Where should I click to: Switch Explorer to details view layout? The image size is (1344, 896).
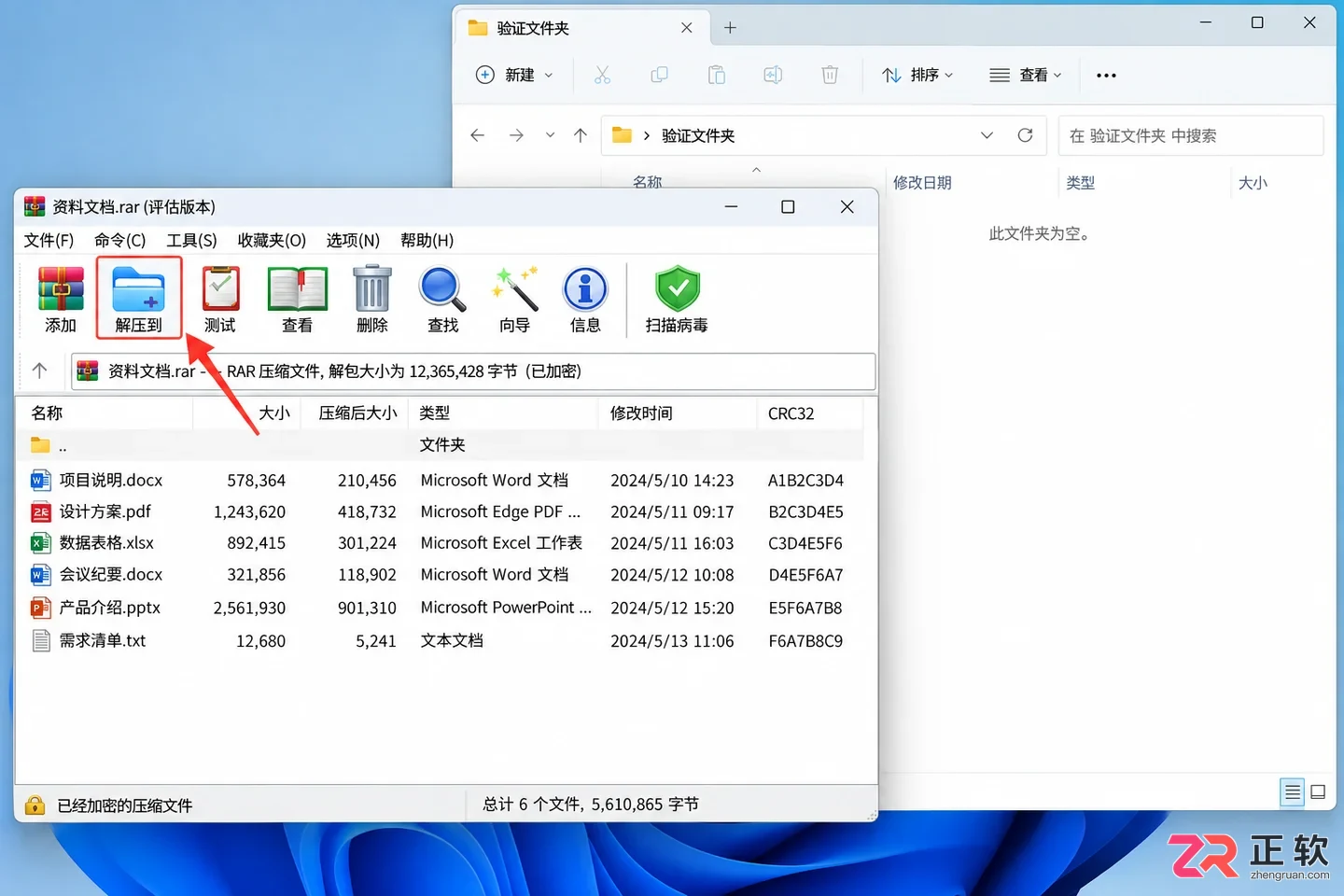pyautogui.click(x=1293, y=792)
